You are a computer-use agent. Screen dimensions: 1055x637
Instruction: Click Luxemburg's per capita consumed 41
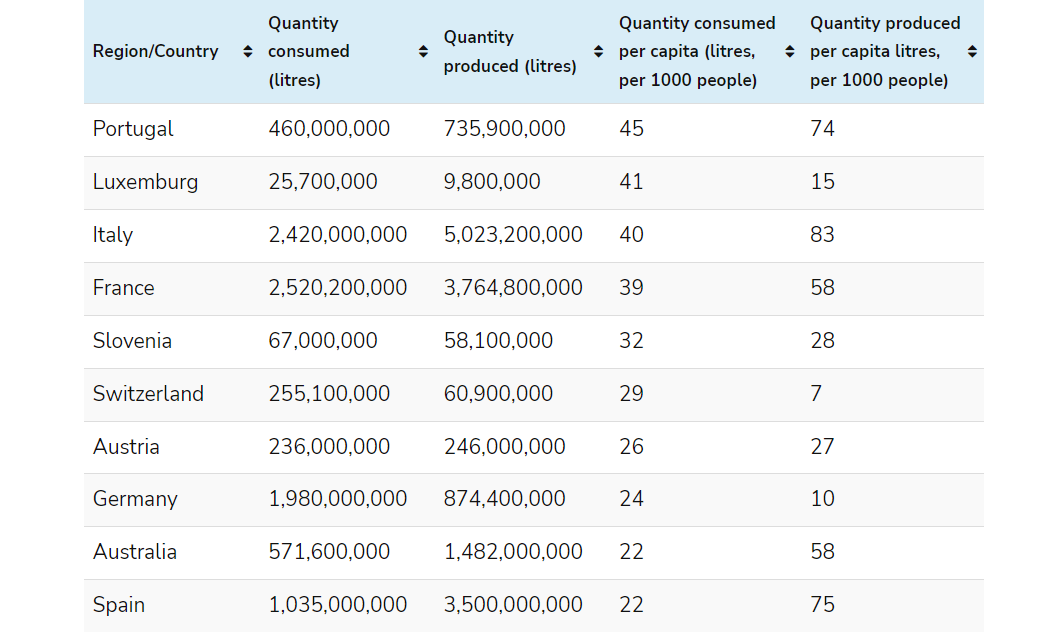(631, 182)
